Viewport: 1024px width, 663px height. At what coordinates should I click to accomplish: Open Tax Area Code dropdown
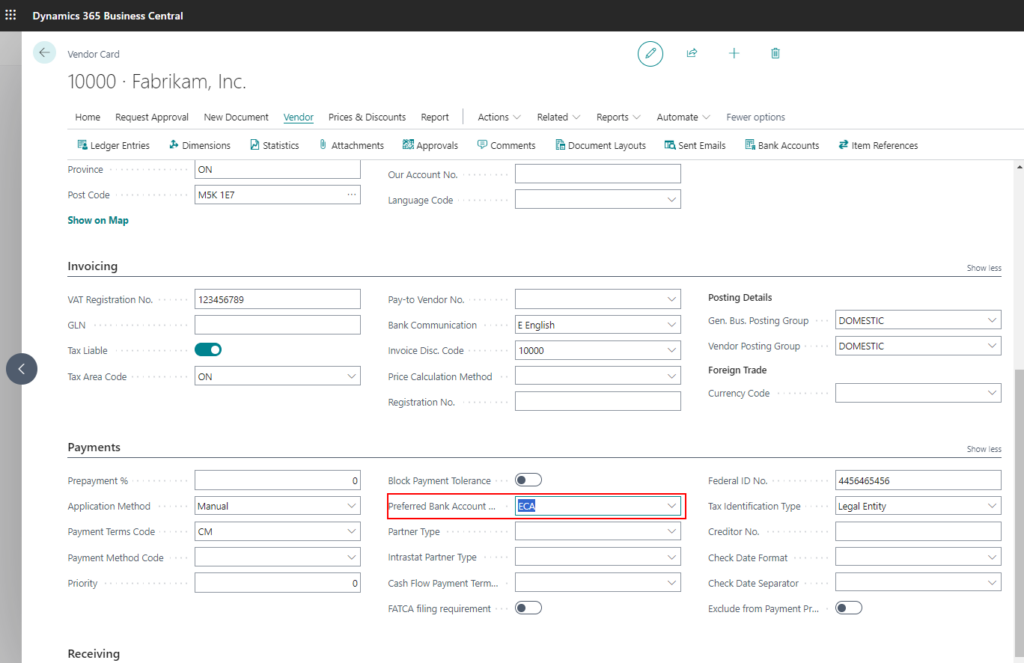(351, 376)
